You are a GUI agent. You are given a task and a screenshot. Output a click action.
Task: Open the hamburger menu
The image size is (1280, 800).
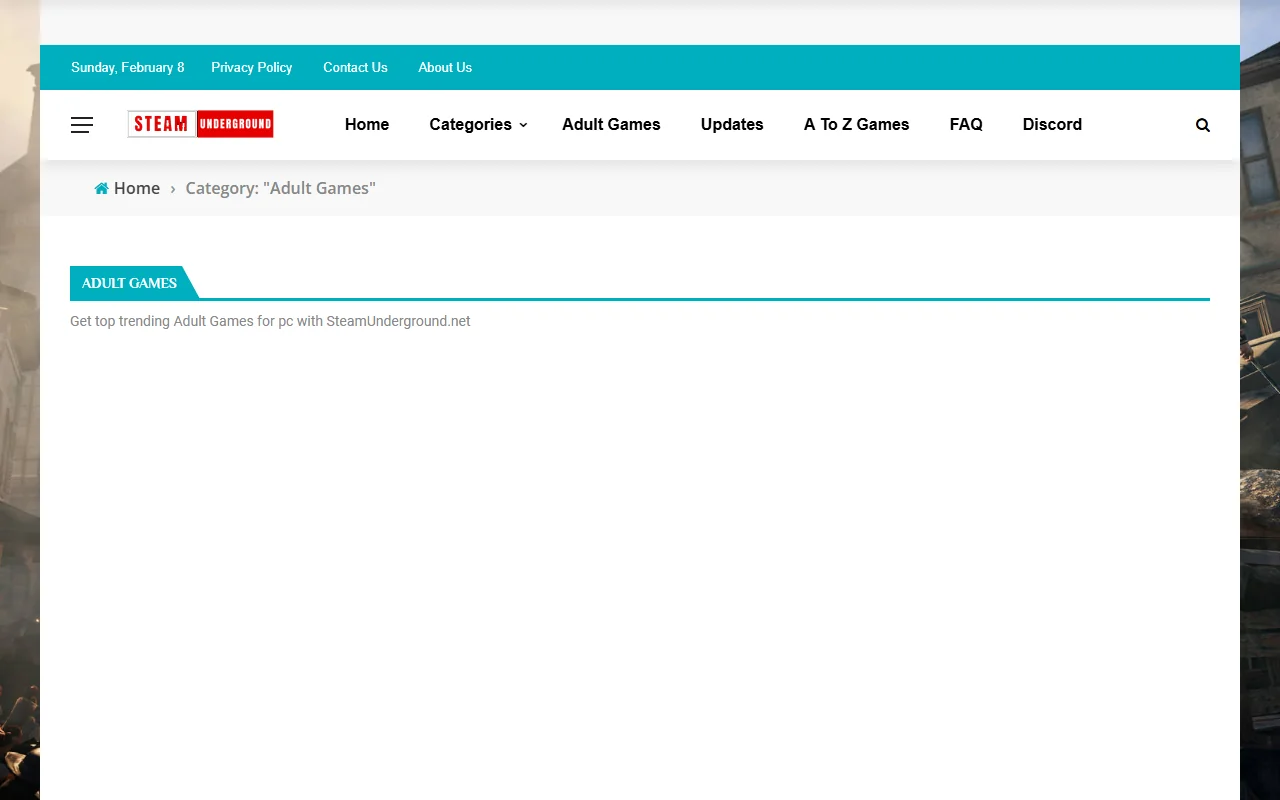(82, 124)
